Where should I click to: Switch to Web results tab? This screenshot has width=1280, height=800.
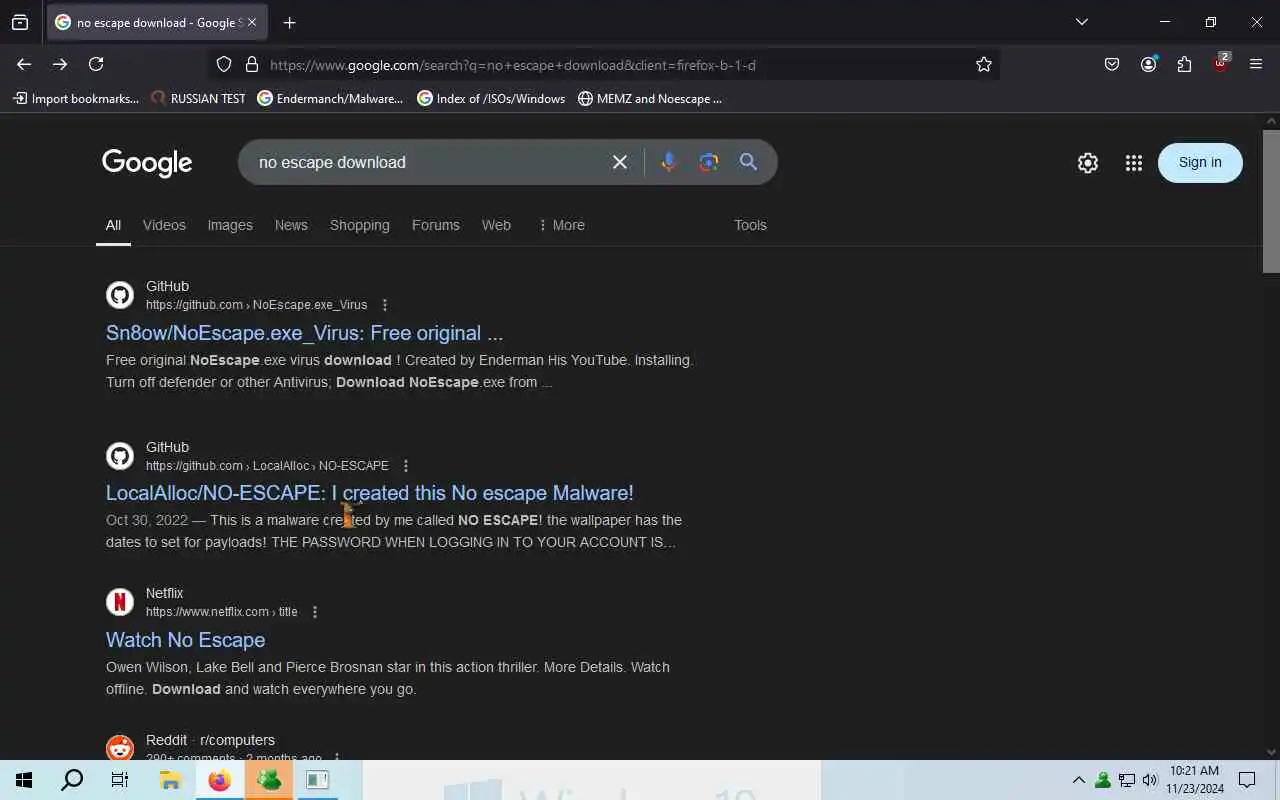[x=496, y=225]
